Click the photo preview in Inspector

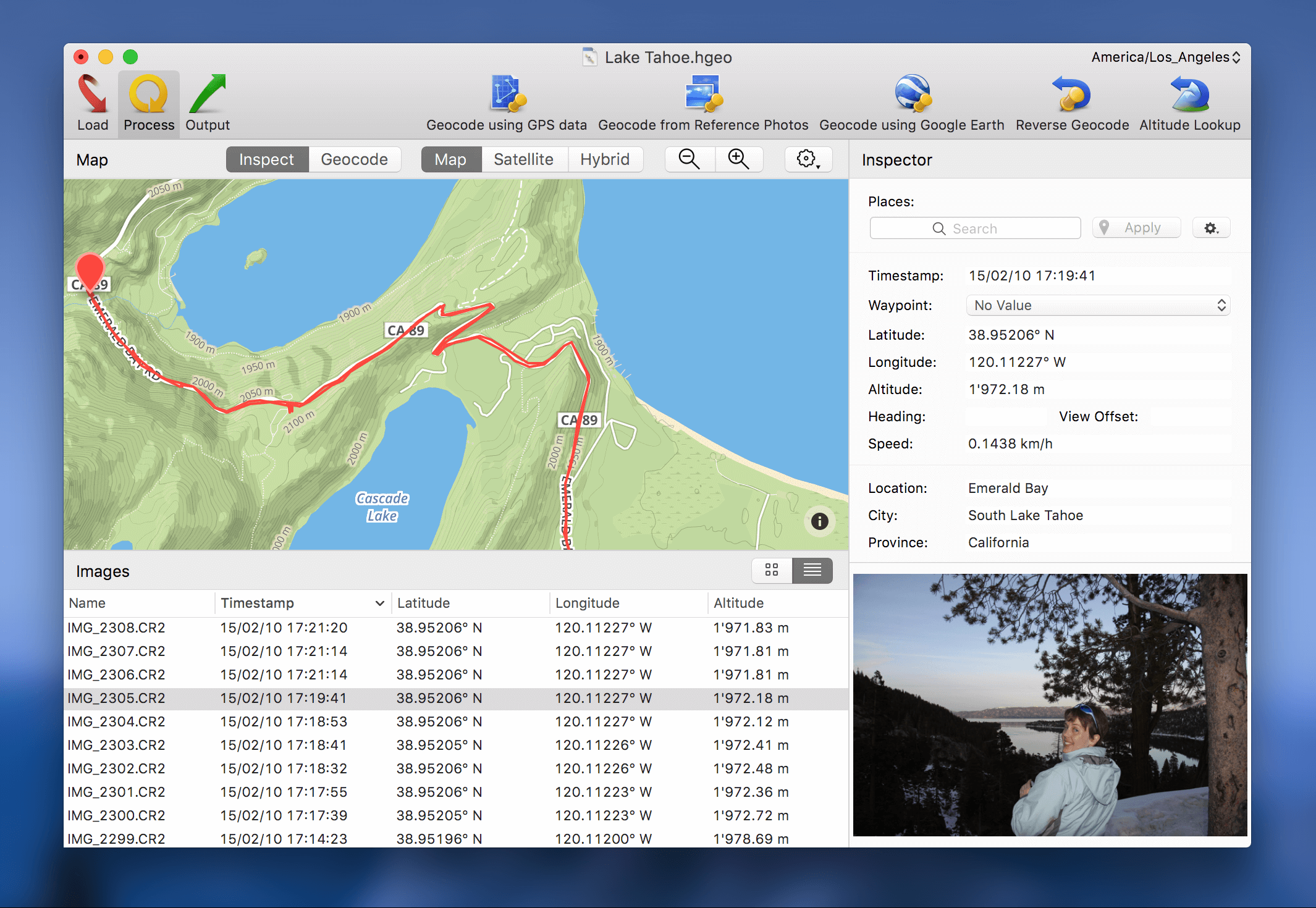click(x=1050, y=705)
